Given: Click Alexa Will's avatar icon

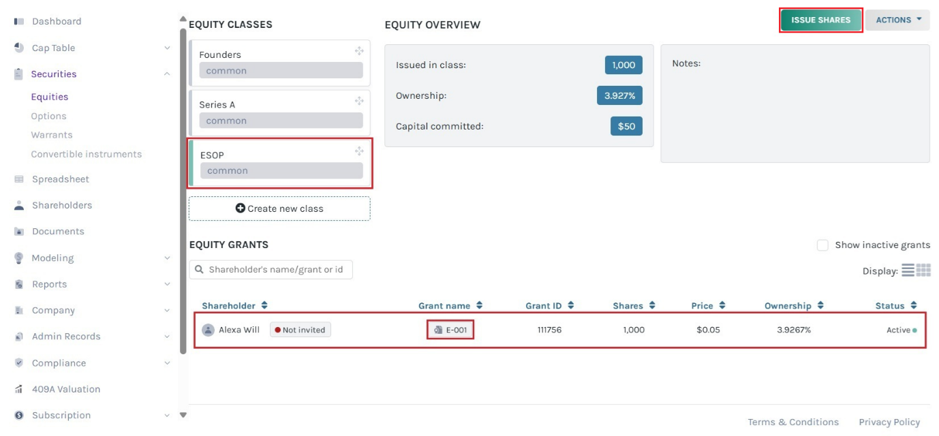Looking at the screenshot, I should [208, 330].
